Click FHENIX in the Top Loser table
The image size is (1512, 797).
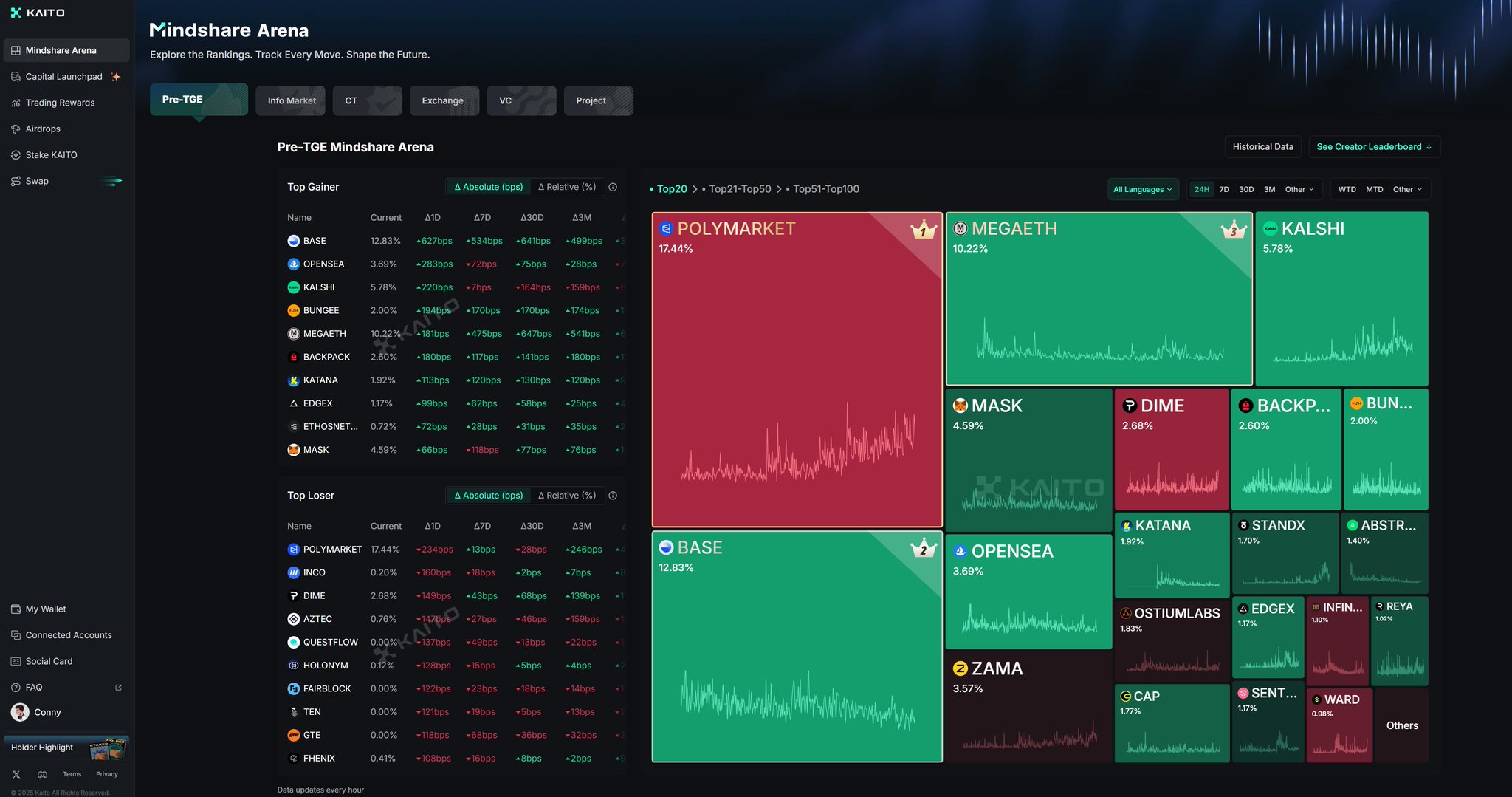[x=319, y=759]
